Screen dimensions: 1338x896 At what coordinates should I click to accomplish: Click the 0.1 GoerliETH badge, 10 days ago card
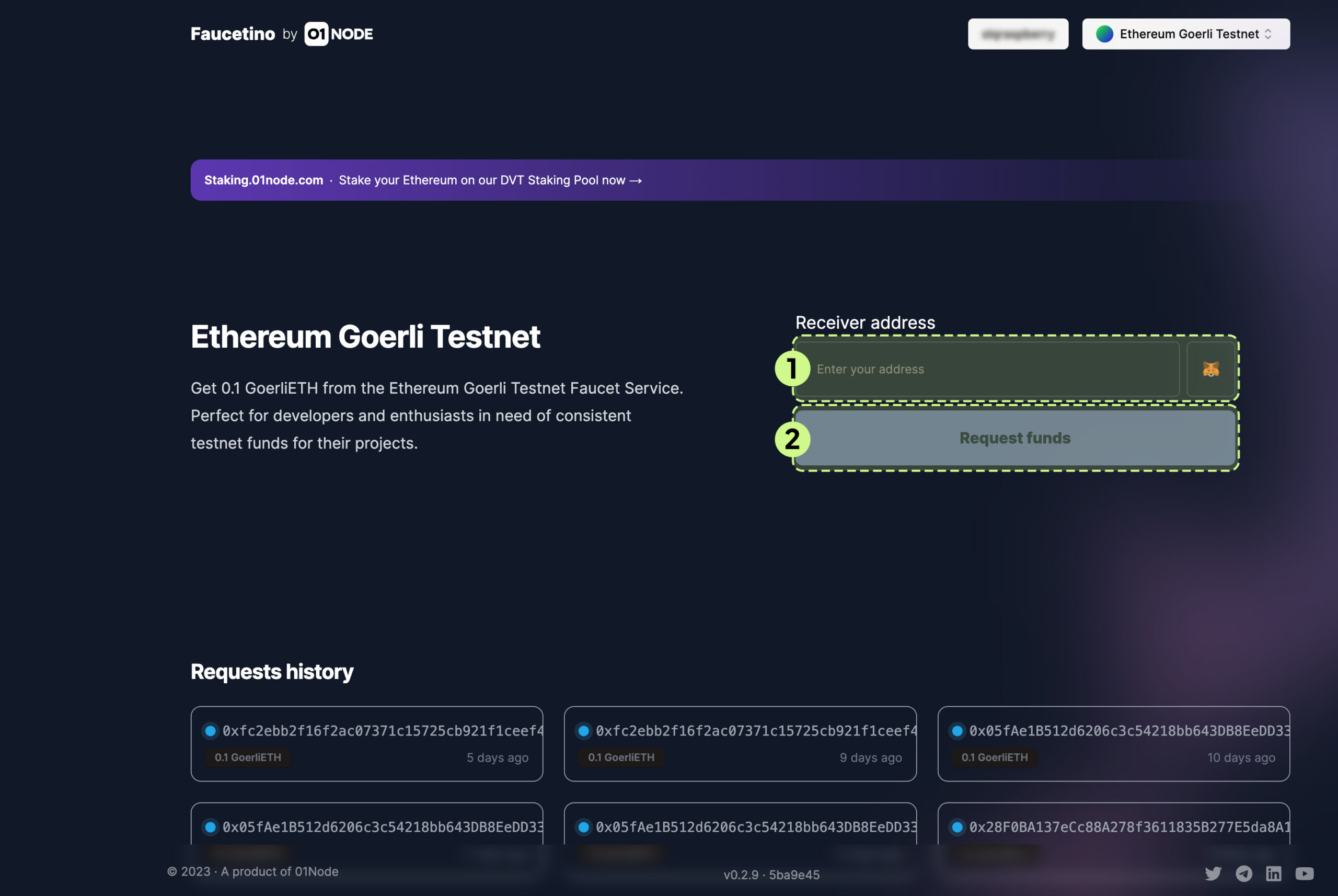coord(995,757)
